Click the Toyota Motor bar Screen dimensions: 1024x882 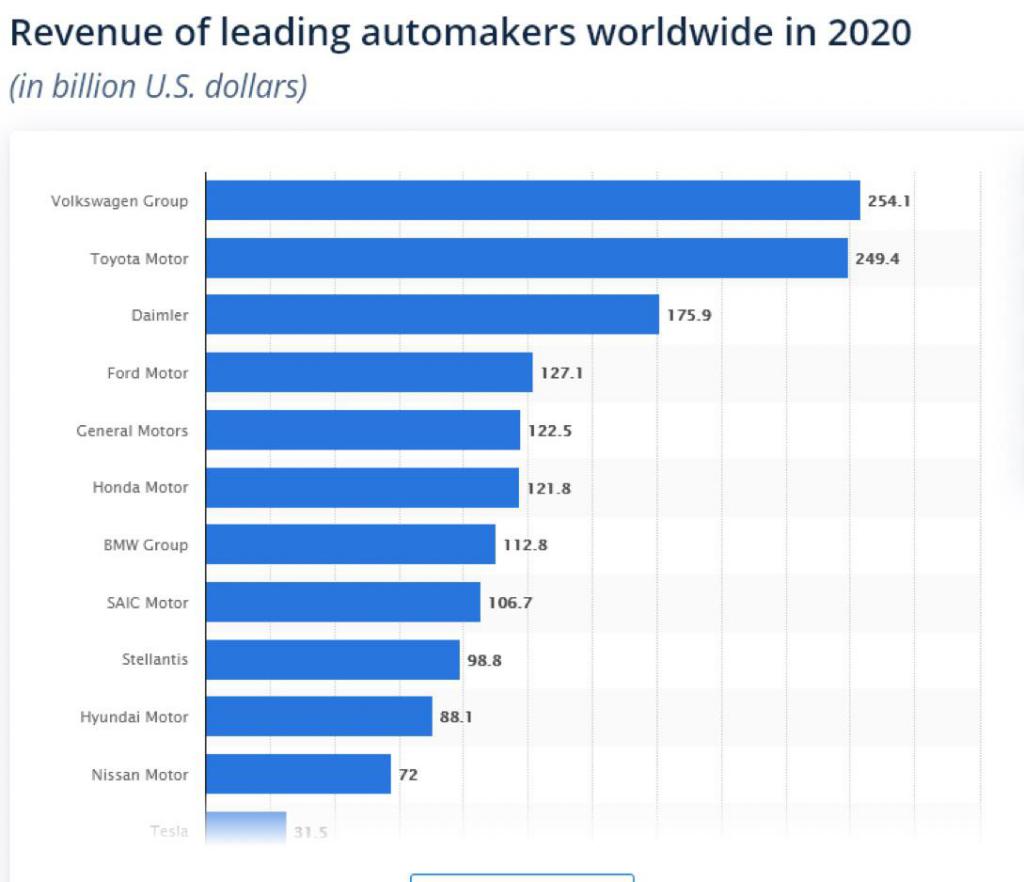point(527,258)
